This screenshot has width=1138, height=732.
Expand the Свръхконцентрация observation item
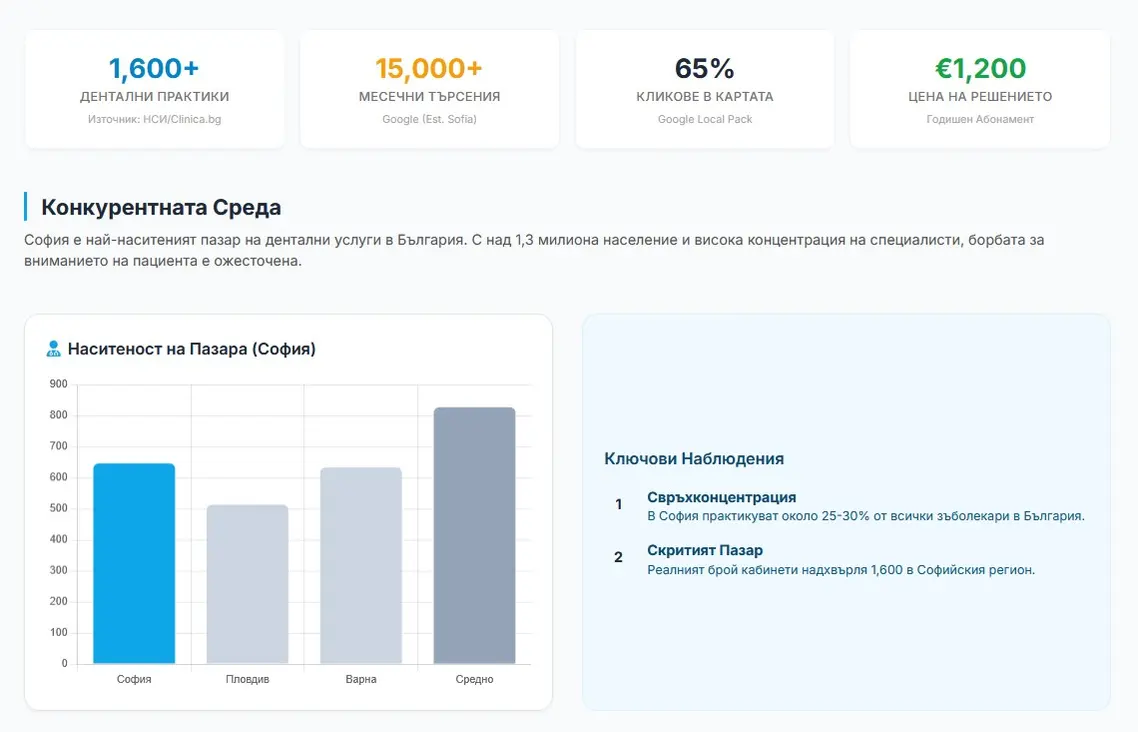(720, 496)
